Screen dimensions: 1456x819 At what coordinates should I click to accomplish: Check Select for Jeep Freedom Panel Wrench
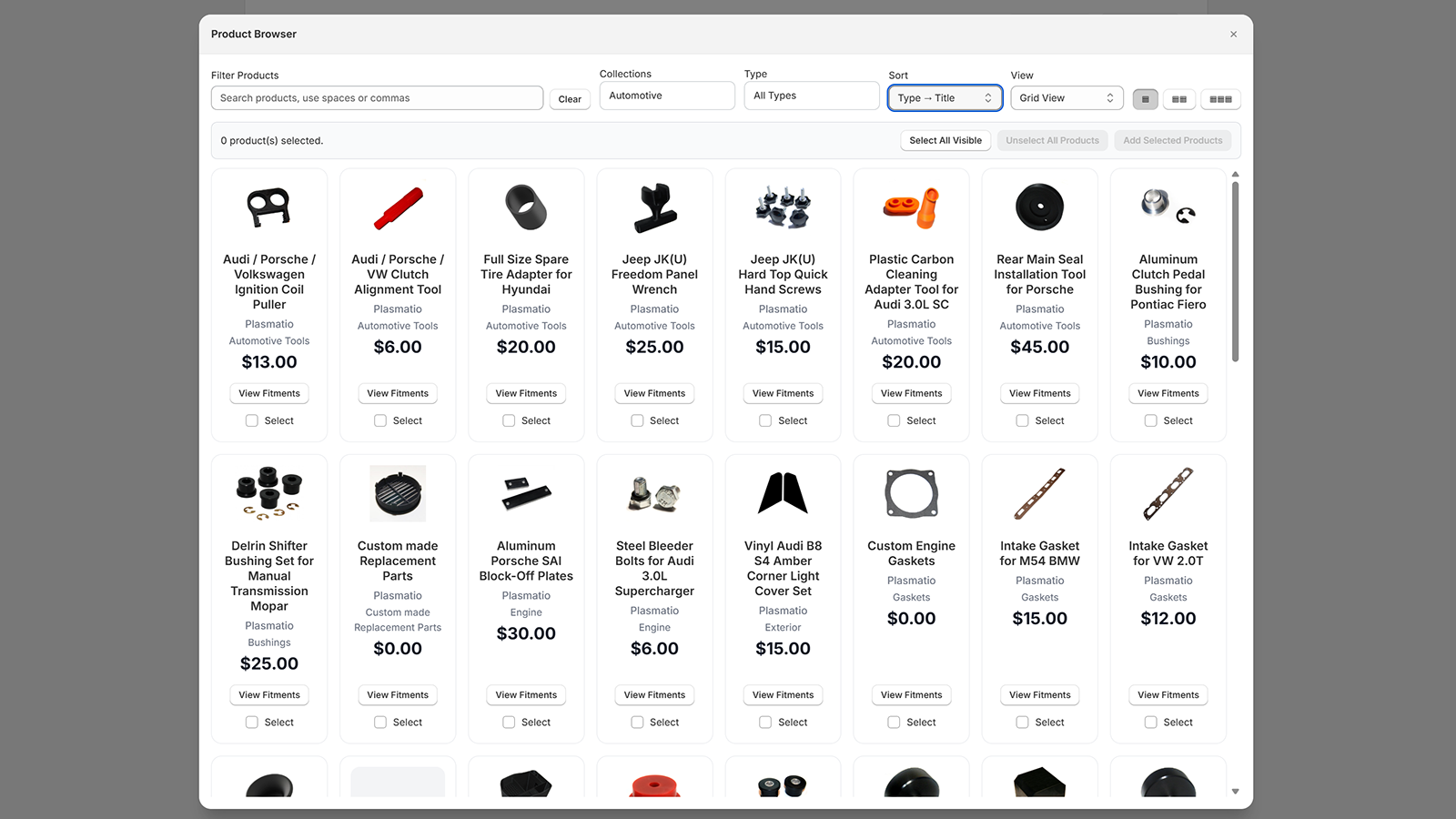[637, 420]
